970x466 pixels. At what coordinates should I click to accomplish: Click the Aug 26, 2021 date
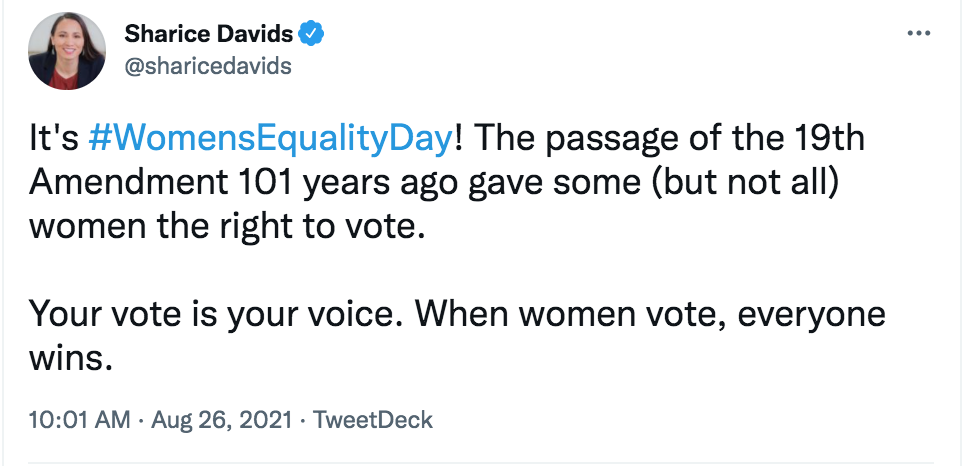pos(222,419)
